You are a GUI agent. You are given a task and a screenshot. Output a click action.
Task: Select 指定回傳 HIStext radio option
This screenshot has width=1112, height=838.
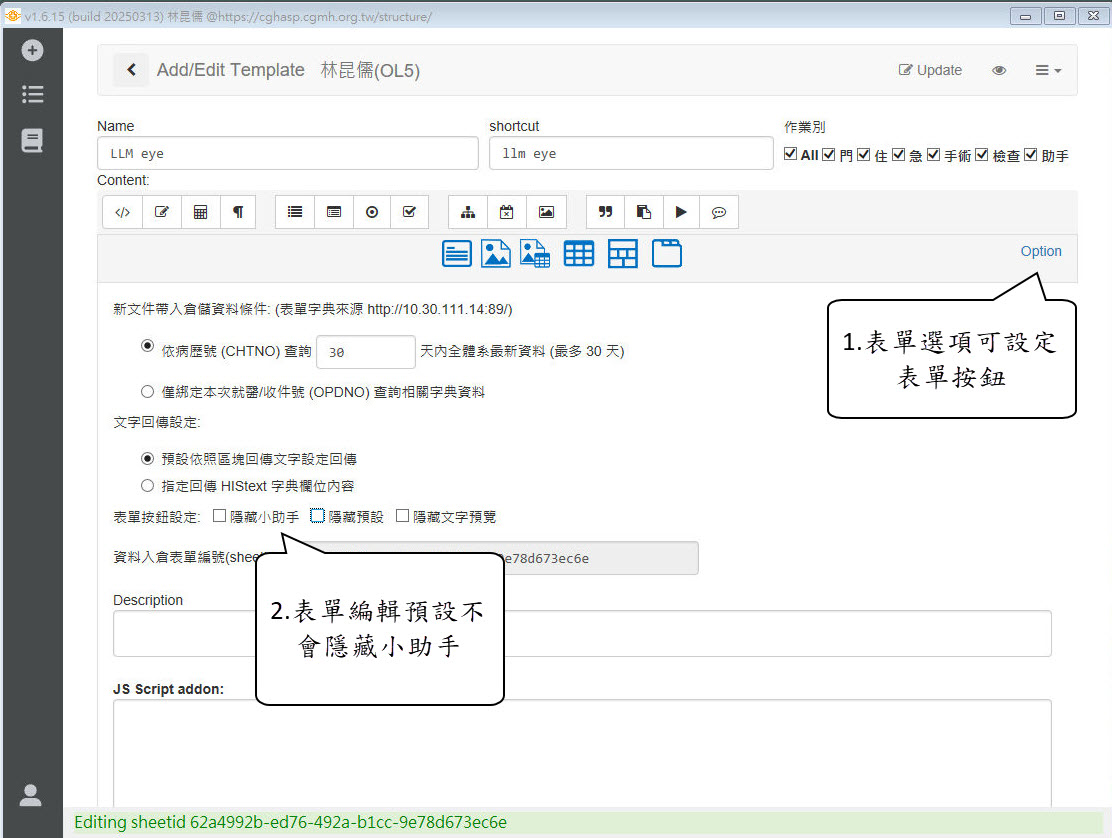point(148,486)
